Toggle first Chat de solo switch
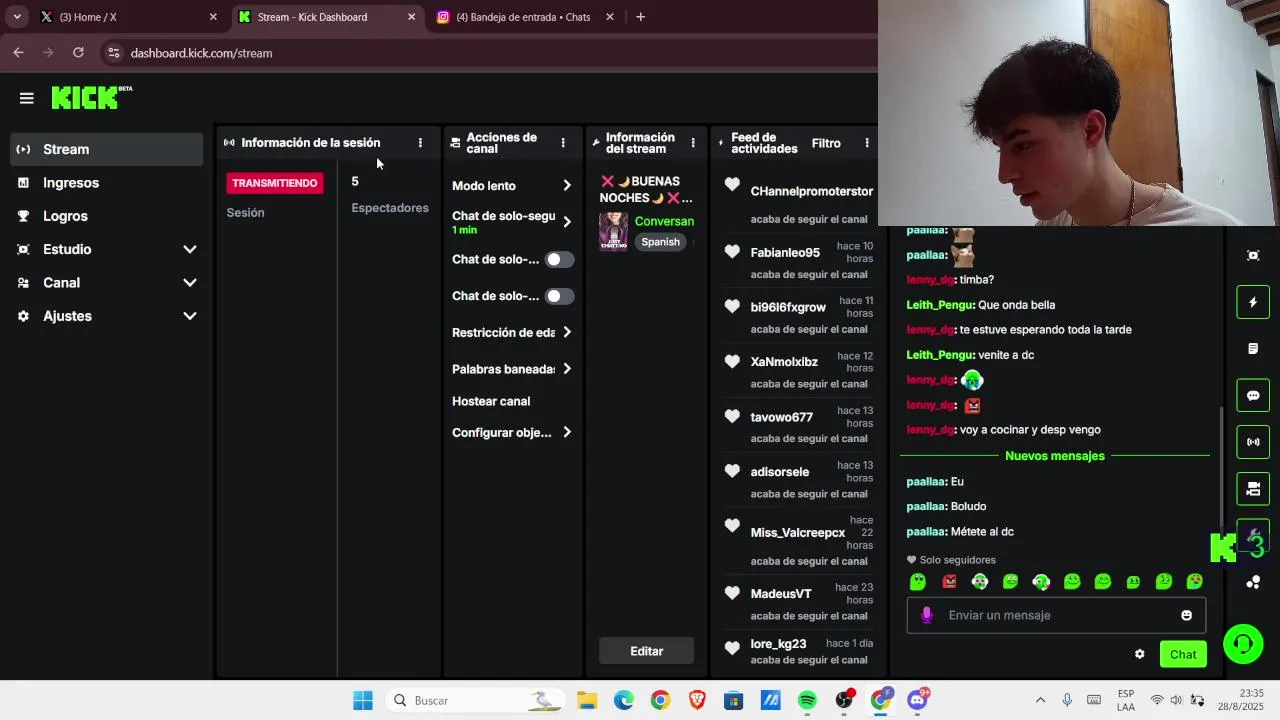The width and height of the screenshot is (1280, 720). 559,260
